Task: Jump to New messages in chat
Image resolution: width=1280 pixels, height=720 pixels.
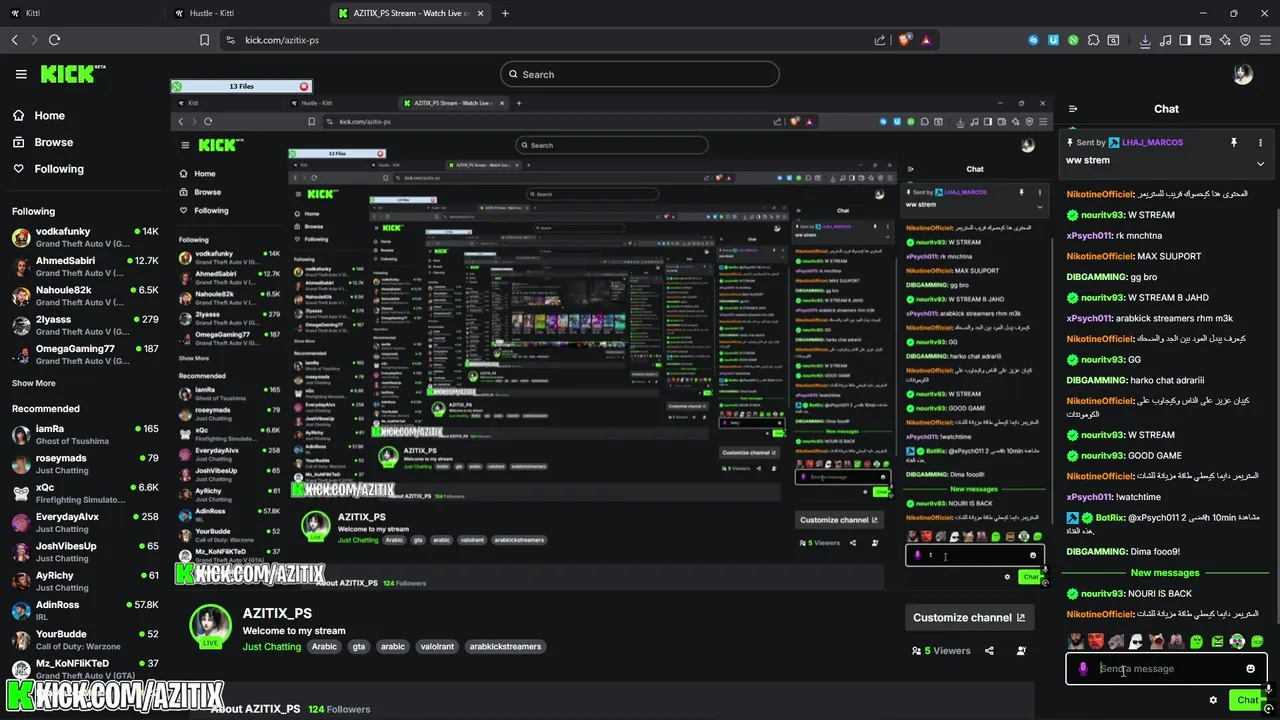Action: [1164, 573]
